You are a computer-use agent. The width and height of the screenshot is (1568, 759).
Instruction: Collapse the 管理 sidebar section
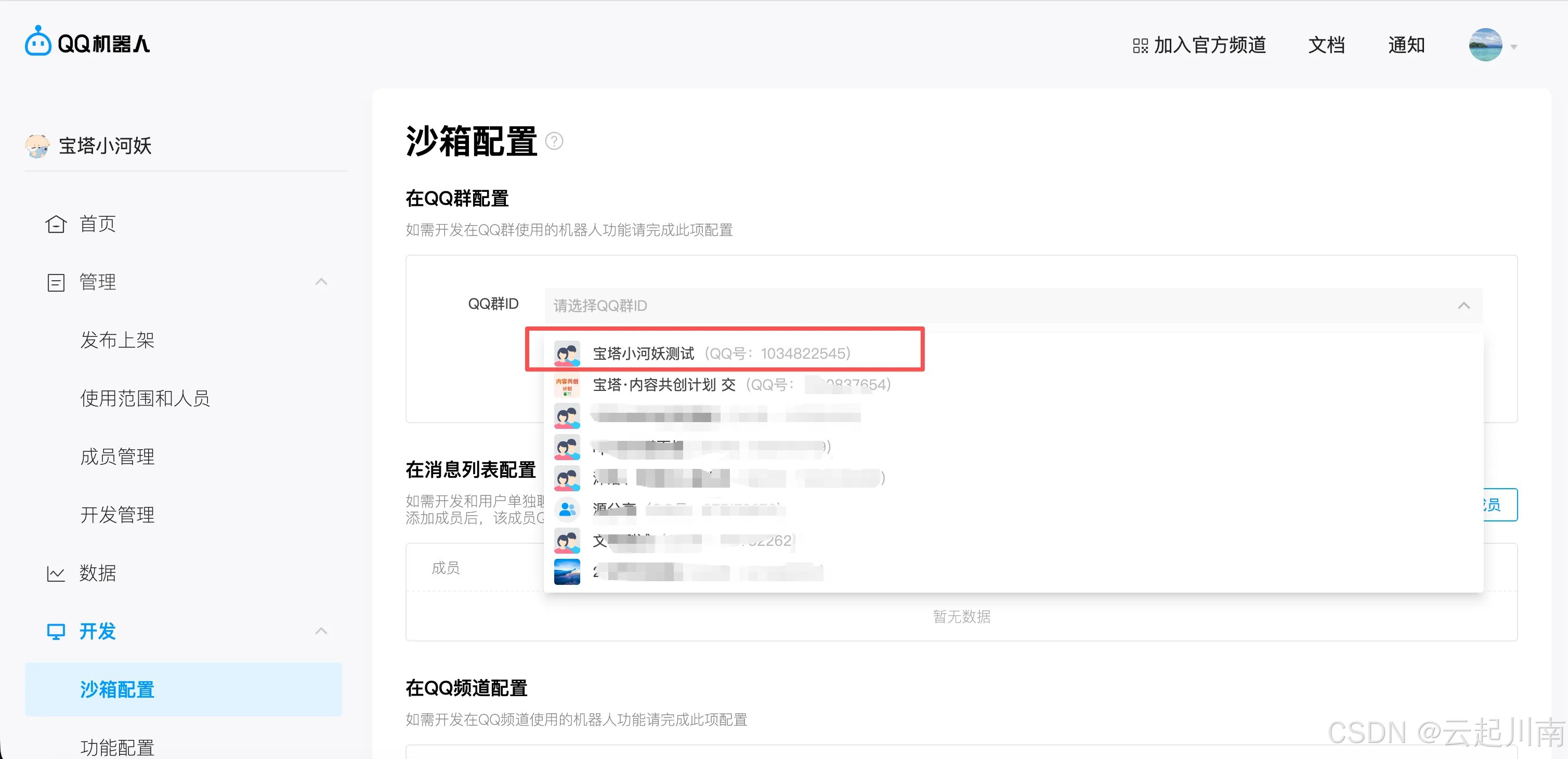coord(321,281)
